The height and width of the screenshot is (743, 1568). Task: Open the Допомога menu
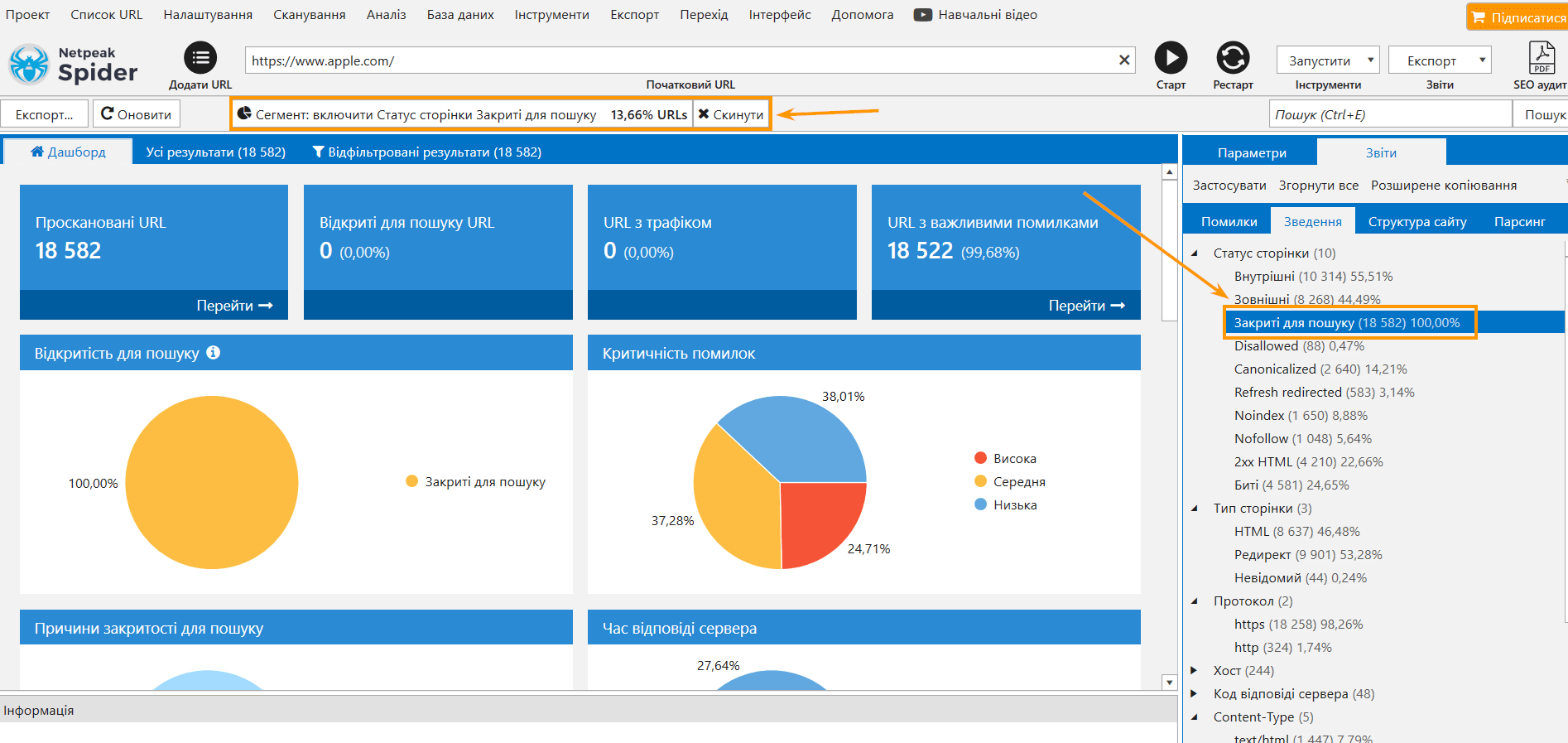[x=863, y=15]
